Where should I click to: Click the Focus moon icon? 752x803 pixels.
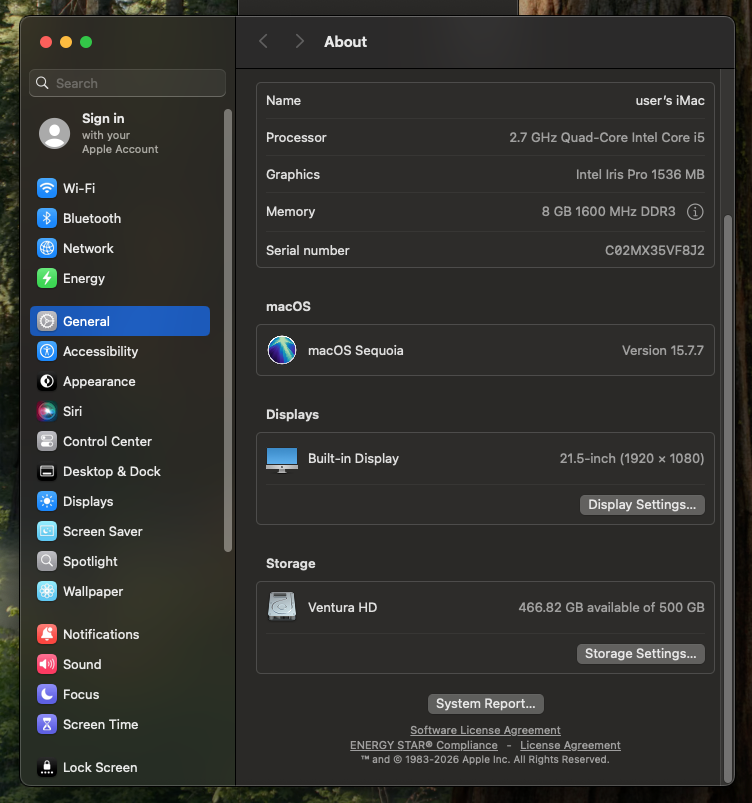tap(47, 694)
